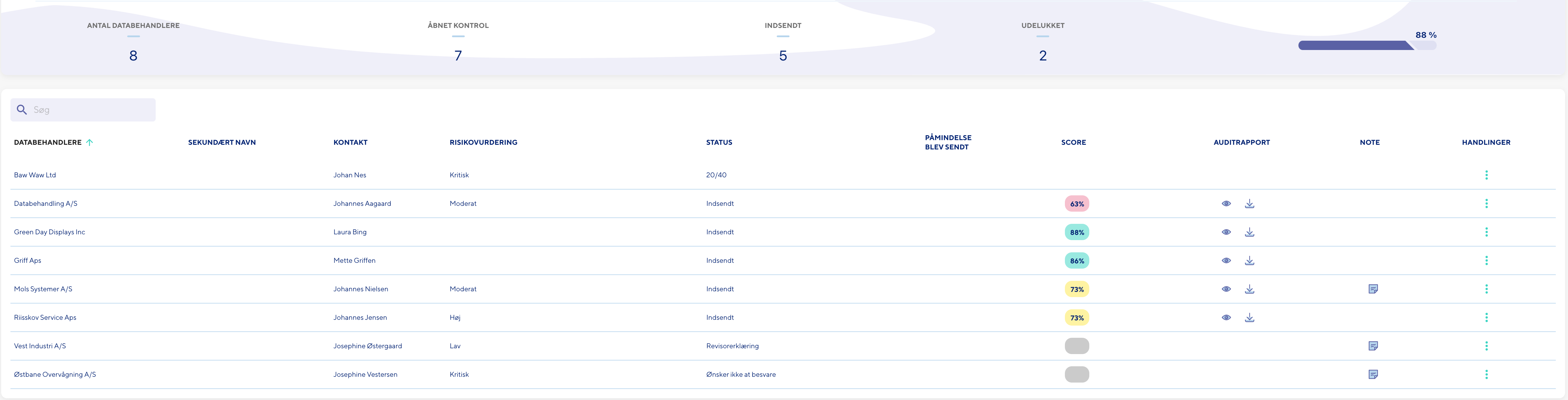Sort by Risikovurdering column header

(483, 142)
